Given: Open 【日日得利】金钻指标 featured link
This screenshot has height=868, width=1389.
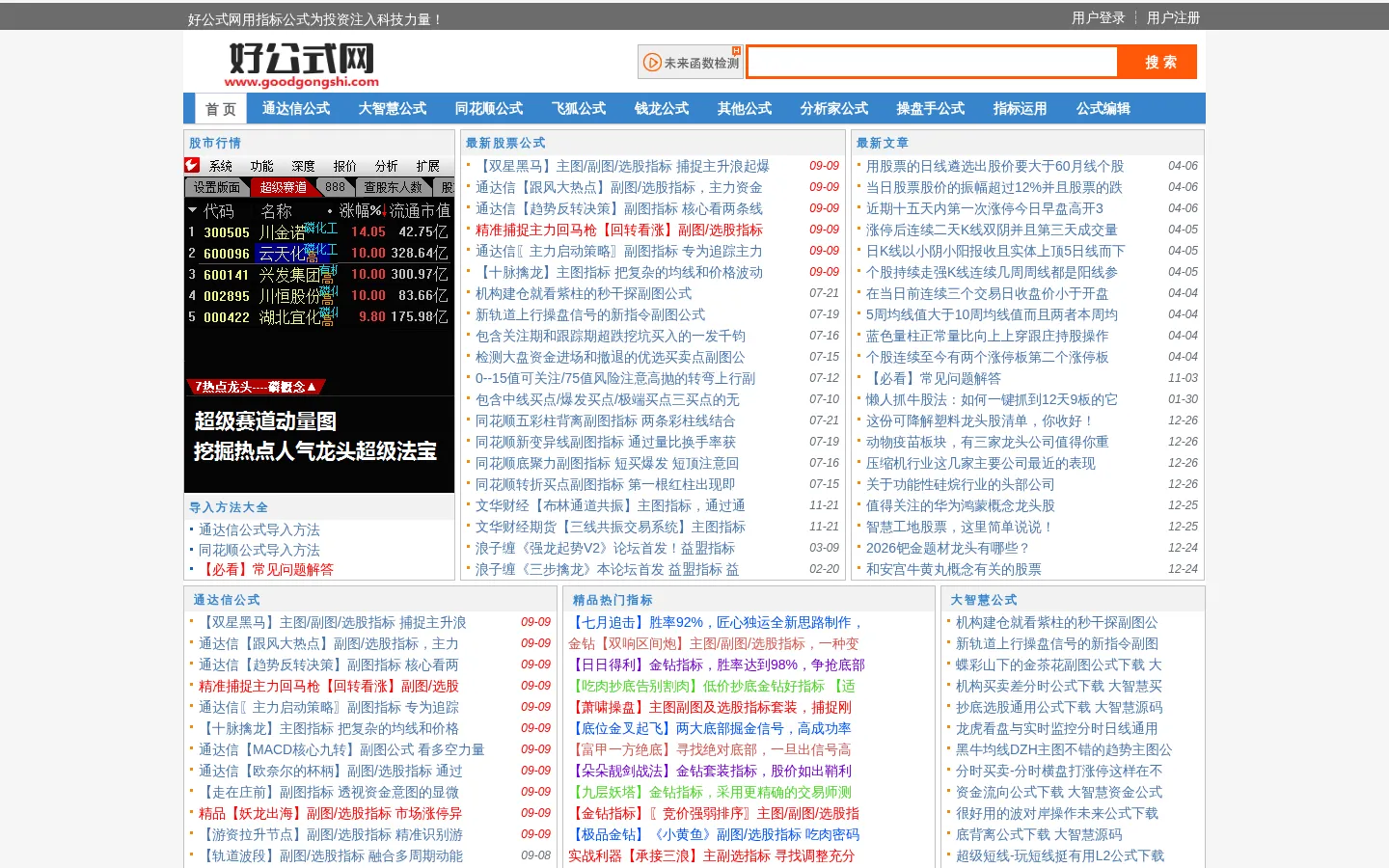Looking at the screenshot, I should (x=717, y=665).
